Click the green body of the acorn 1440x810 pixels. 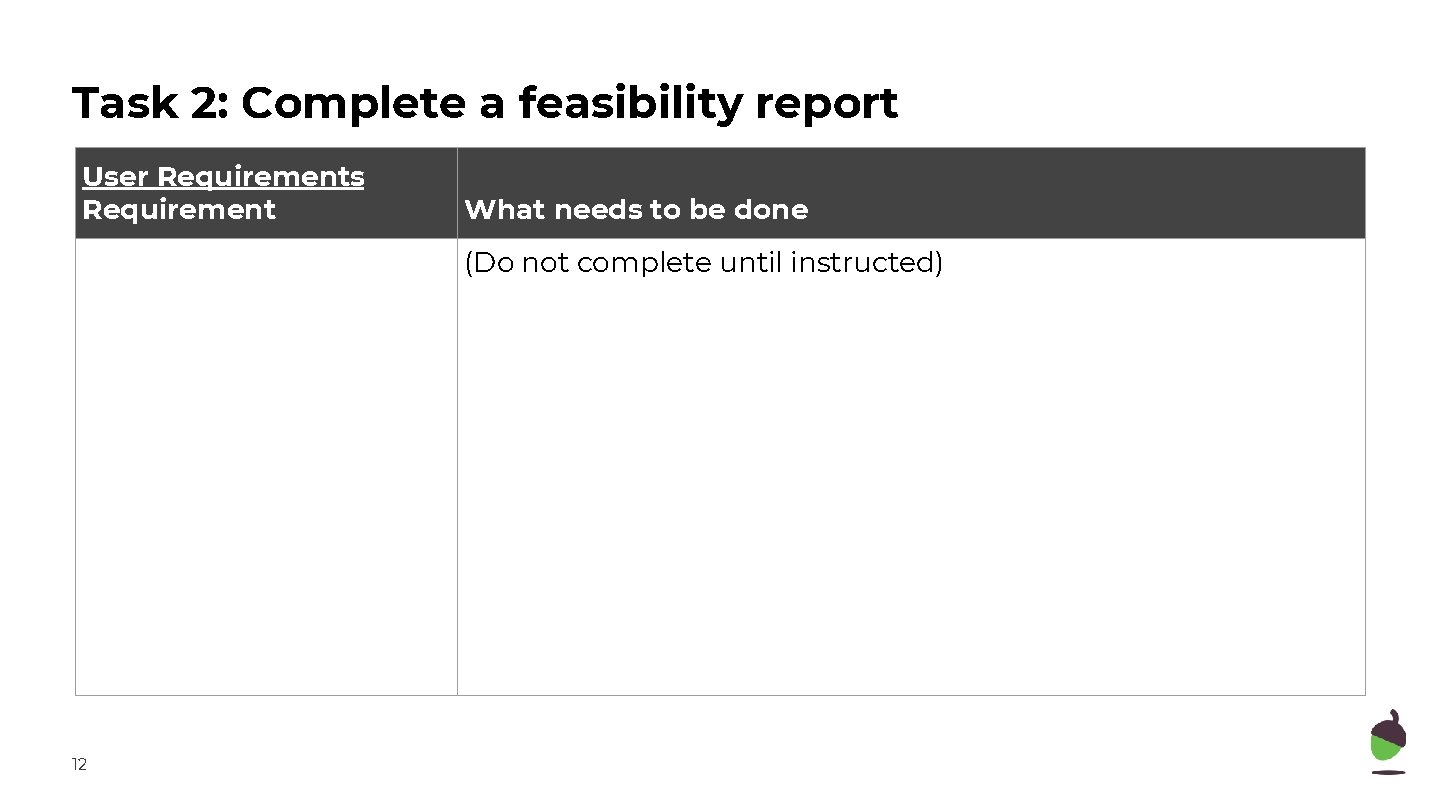coord(1384,751)
